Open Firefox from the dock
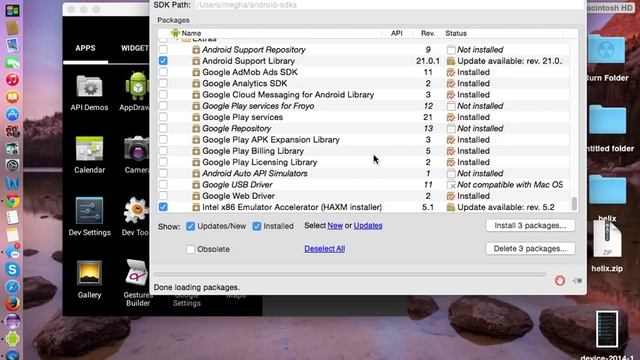The height and width of the screenshot is (360, 640). (x=12, y=304)
